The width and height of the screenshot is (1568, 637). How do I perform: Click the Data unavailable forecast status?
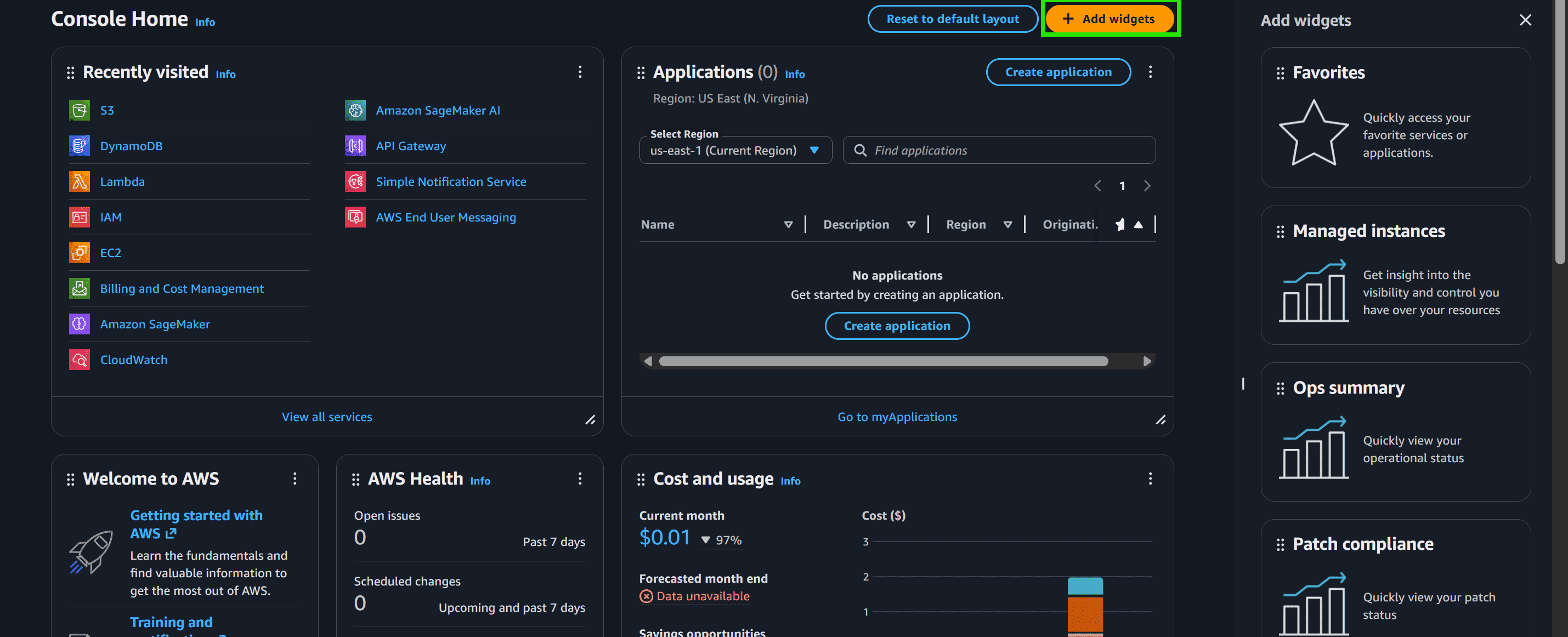click(694, 596)
